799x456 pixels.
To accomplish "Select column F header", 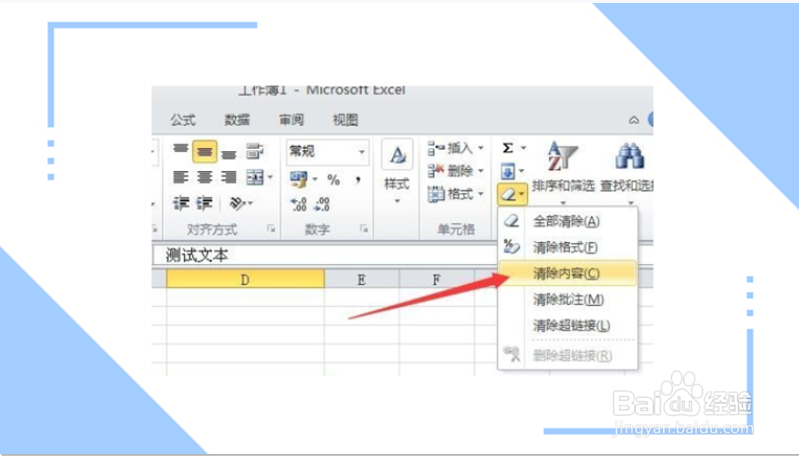I will [x=437, y=280].
